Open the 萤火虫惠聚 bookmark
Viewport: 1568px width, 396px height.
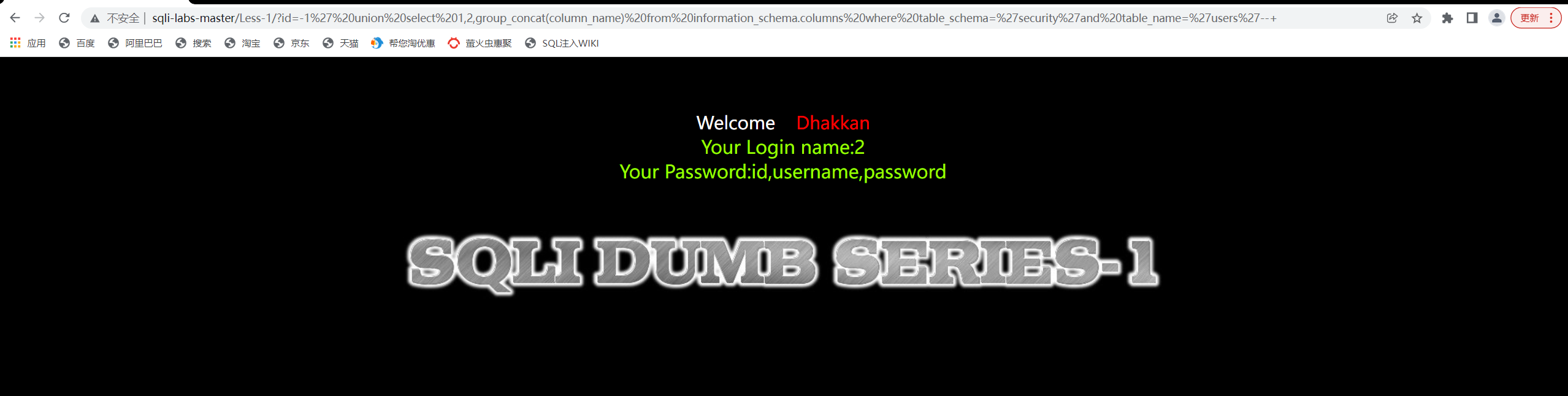click(x=480, y=43)
